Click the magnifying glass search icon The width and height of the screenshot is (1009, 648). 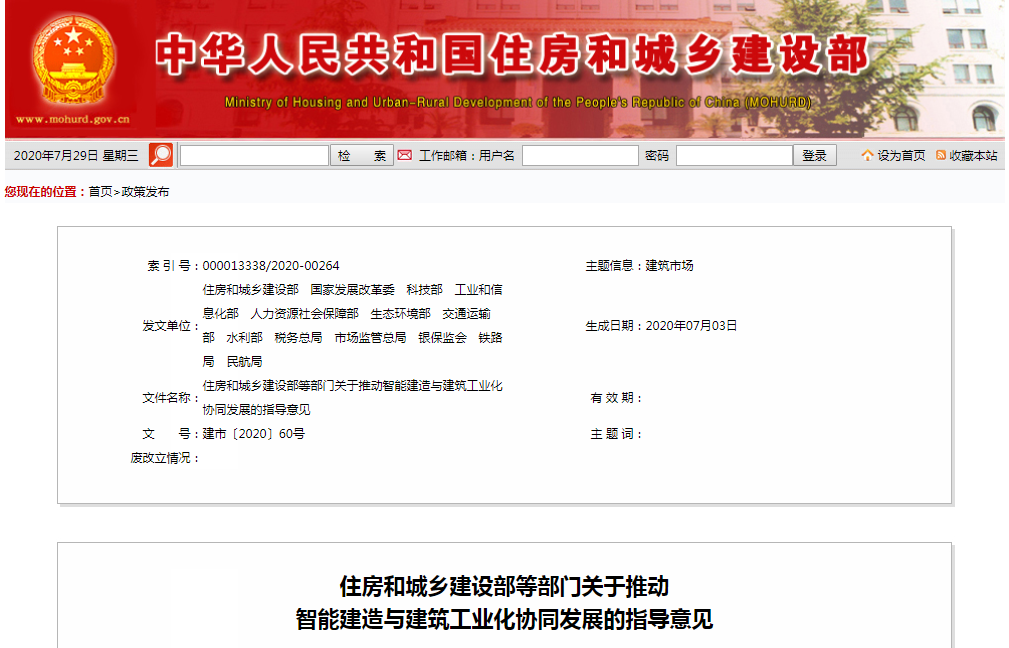pos(163,155)
